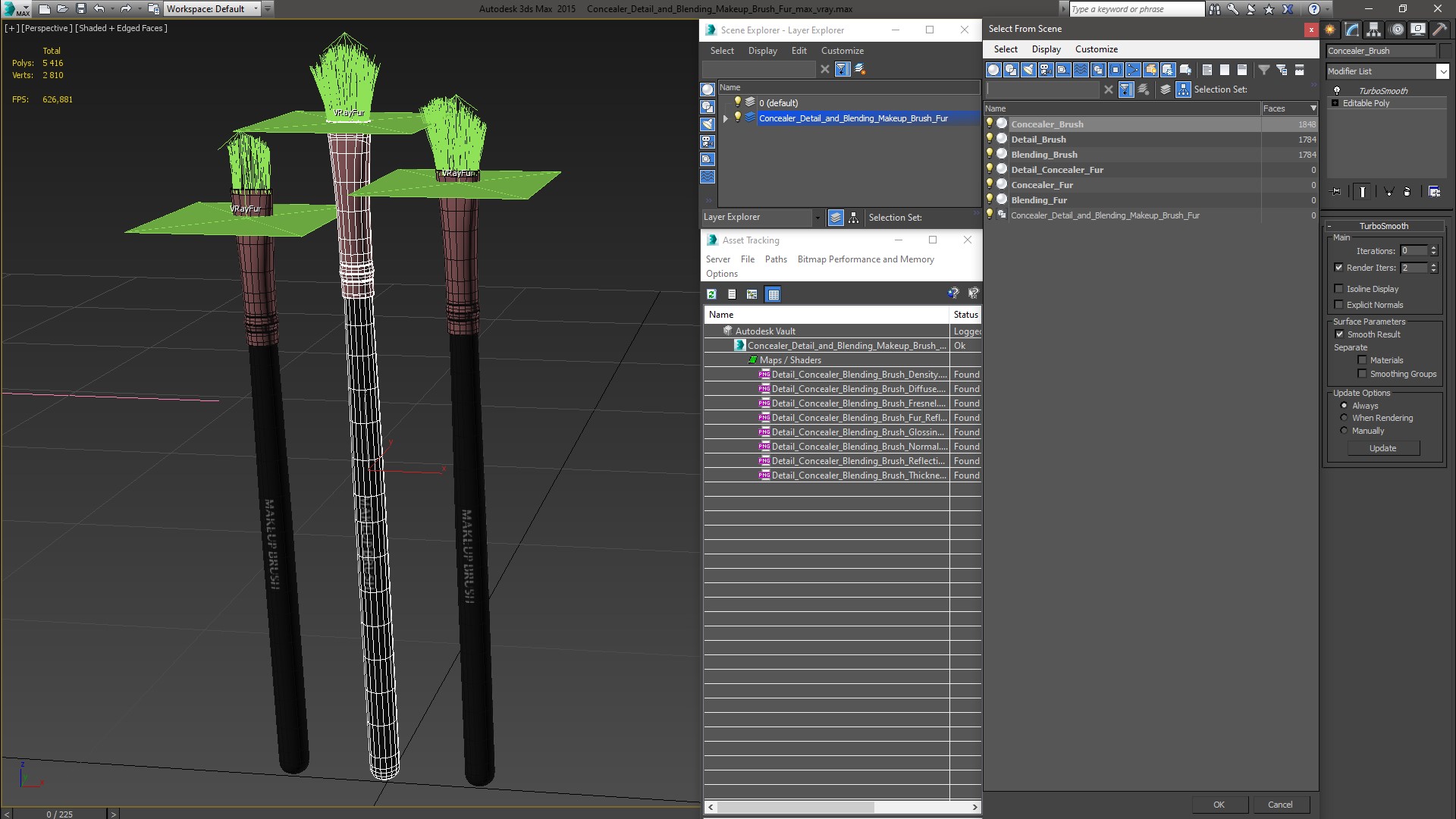Click the object color swatch
This screenshot has height=819, width=1456.
pyautogui.click(x=1444, y=51)
